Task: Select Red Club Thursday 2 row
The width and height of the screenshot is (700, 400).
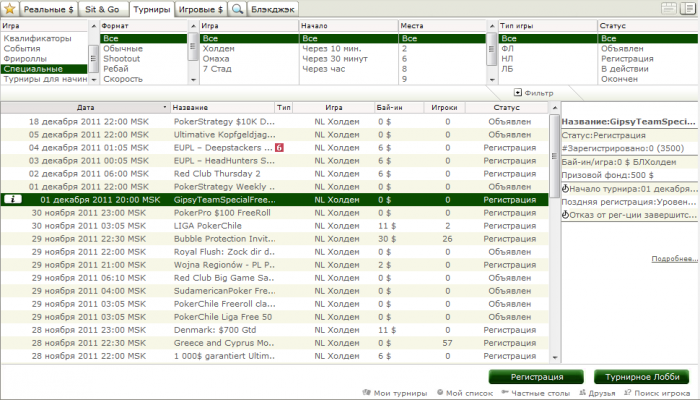Action: 275,174
